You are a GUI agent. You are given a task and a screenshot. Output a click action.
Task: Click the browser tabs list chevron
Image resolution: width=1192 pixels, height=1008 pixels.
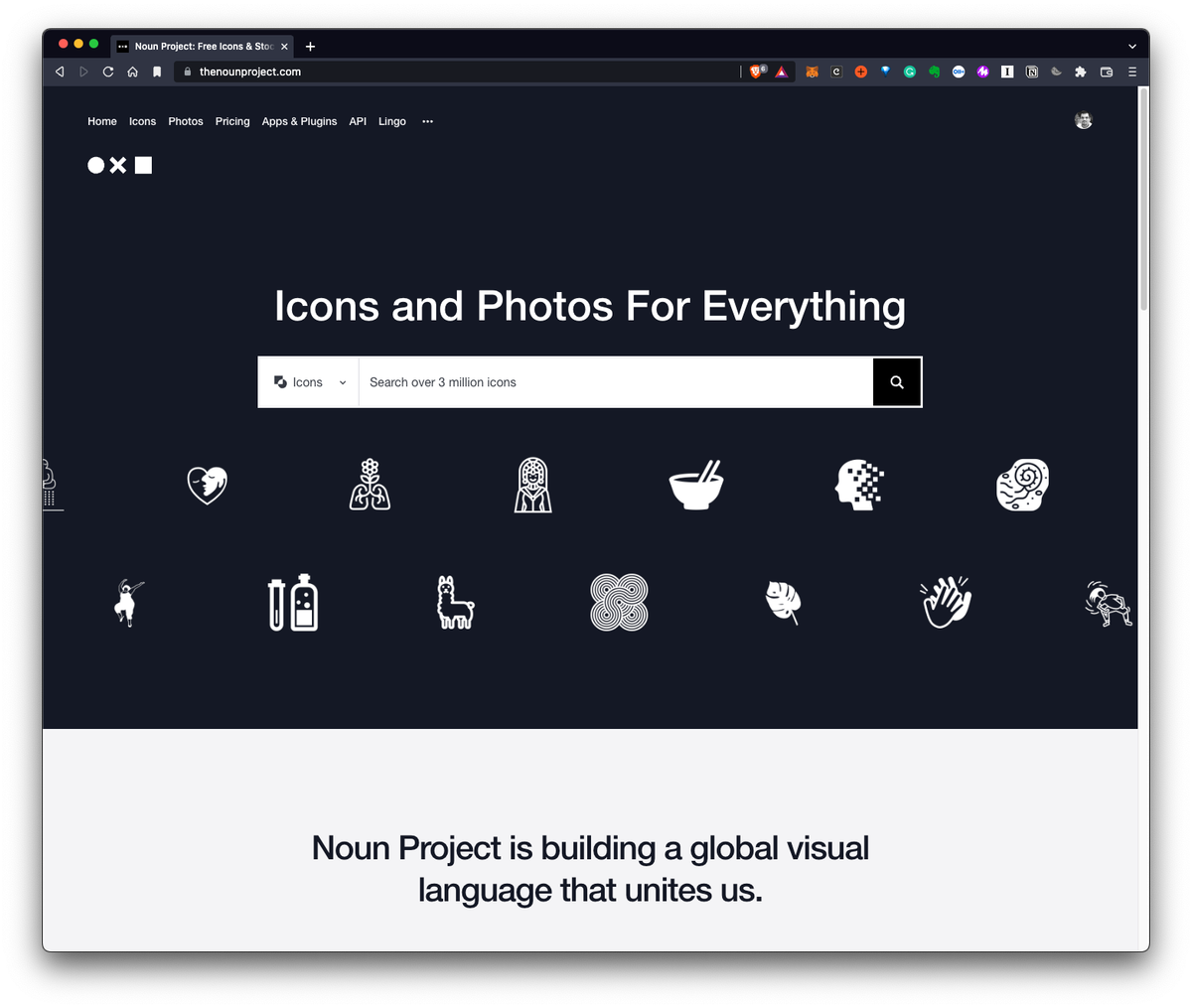[1131, 46]
